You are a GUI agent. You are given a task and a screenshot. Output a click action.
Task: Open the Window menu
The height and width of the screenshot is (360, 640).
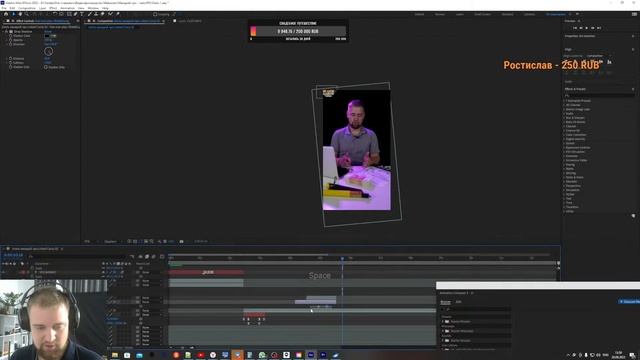coord(93,8)
